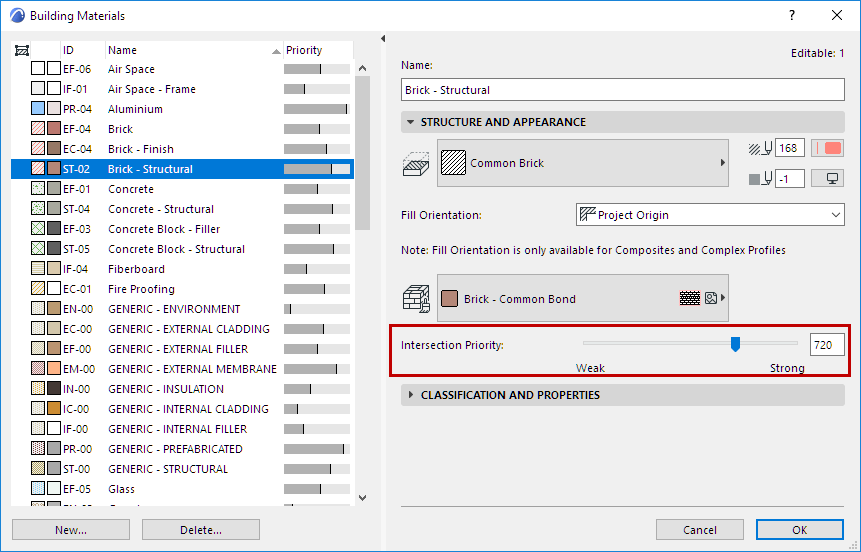Select Air Space material row
The image size is (861, 552).
tap(182, 69)
